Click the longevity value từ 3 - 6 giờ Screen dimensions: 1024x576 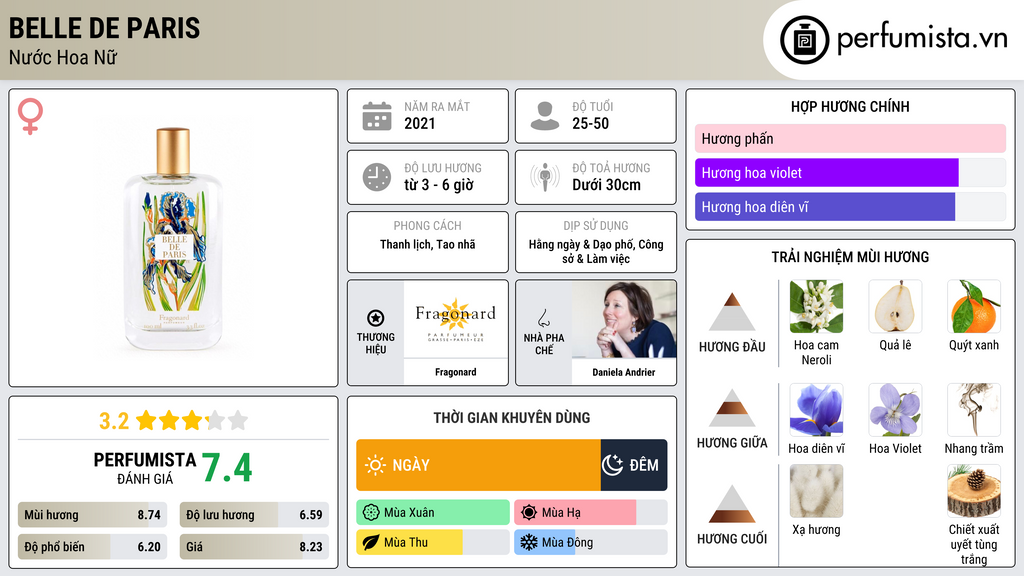(438, 185)
